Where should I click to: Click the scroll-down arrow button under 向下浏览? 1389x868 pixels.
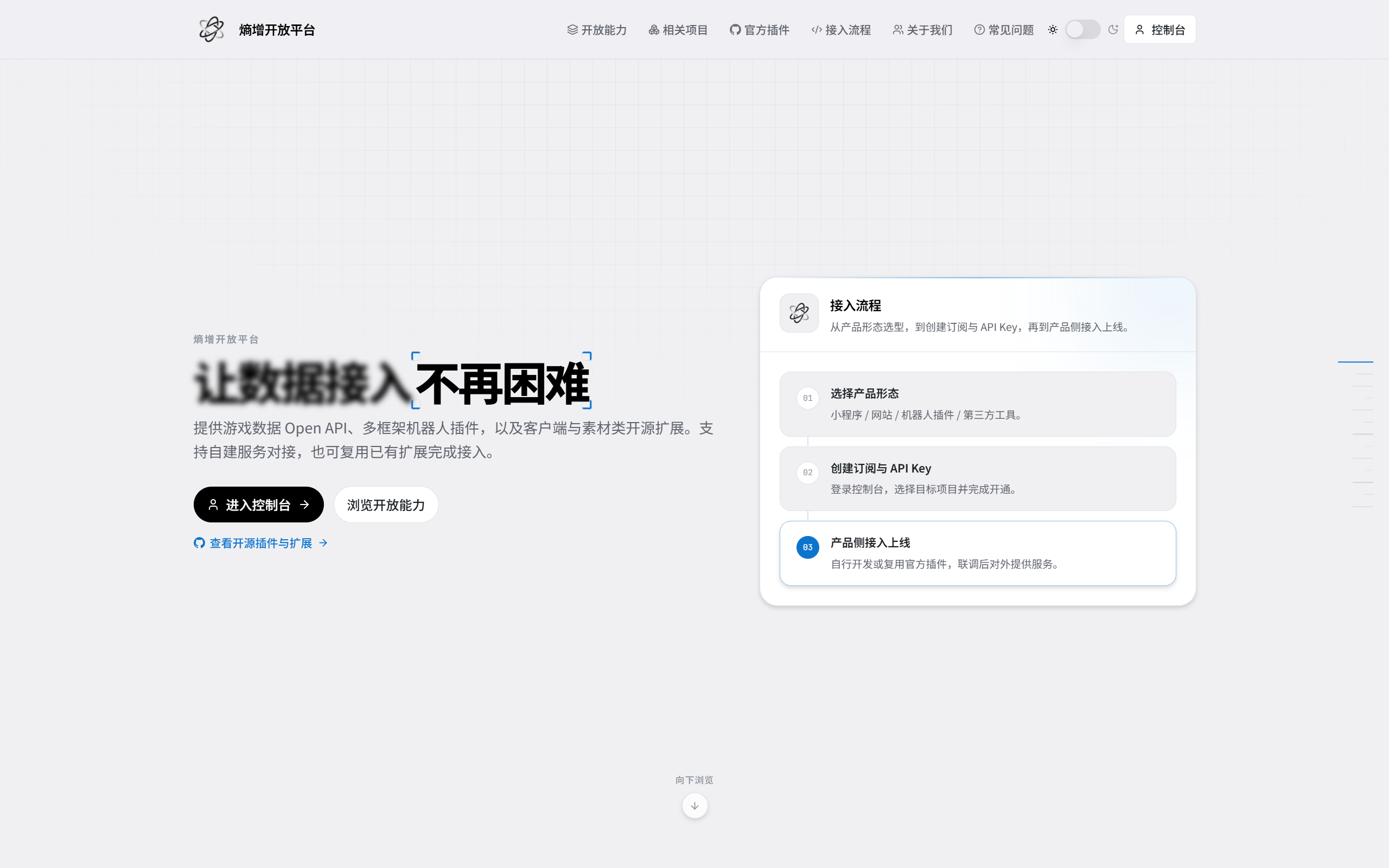click(x=694, y=806)
